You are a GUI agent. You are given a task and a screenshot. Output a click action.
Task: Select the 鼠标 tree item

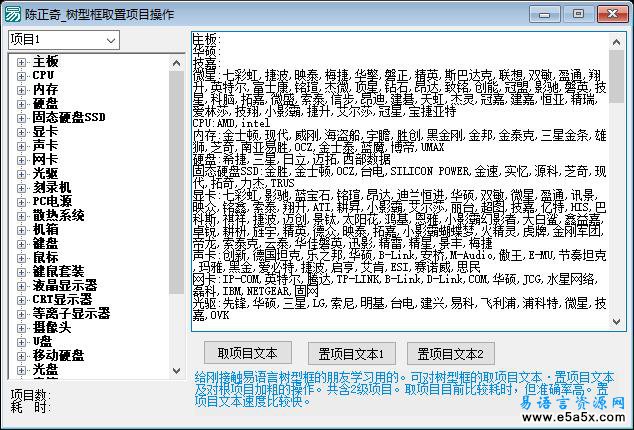pos(45,258)
